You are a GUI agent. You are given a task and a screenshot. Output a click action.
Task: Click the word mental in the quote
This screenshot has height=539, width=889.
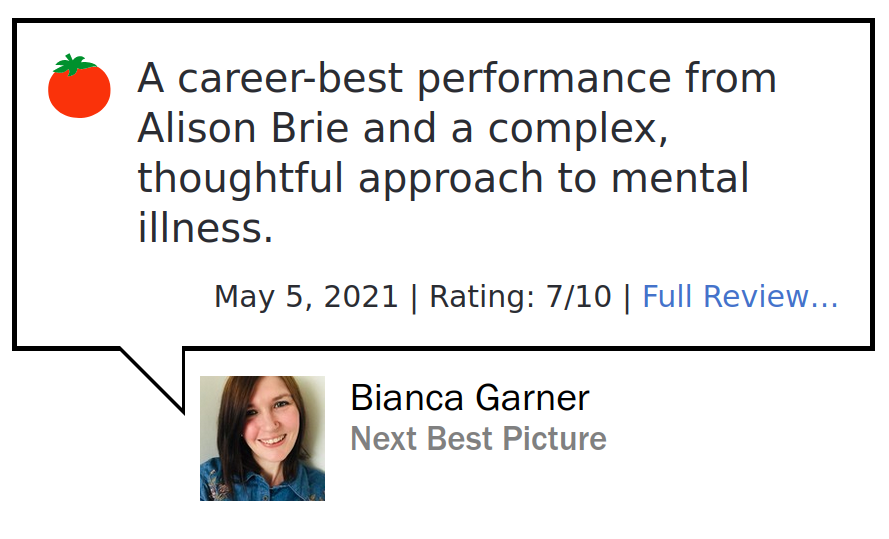click(x=680, y=178)
